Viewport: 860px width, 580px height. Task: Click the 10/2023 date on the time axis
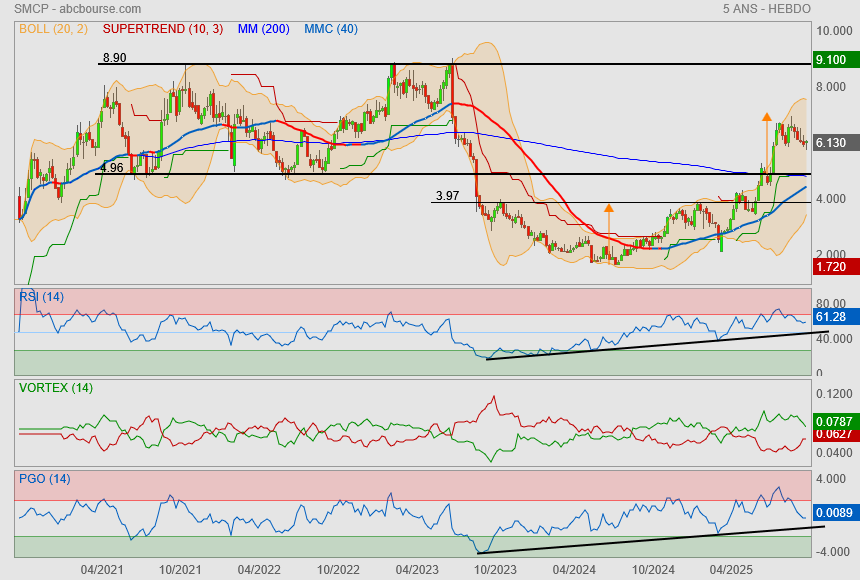pyautogui.click(x=494, y=569)
